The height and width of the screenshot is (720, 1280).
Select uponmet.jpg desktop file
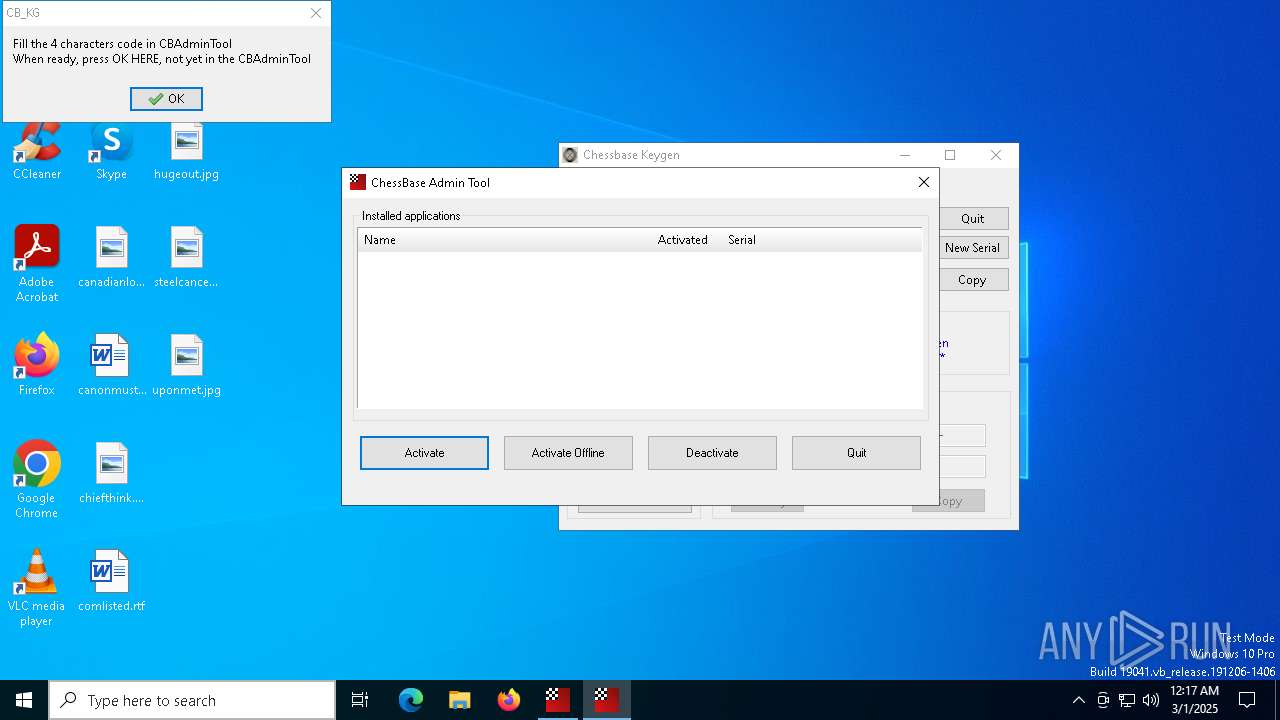pos(186,366)
